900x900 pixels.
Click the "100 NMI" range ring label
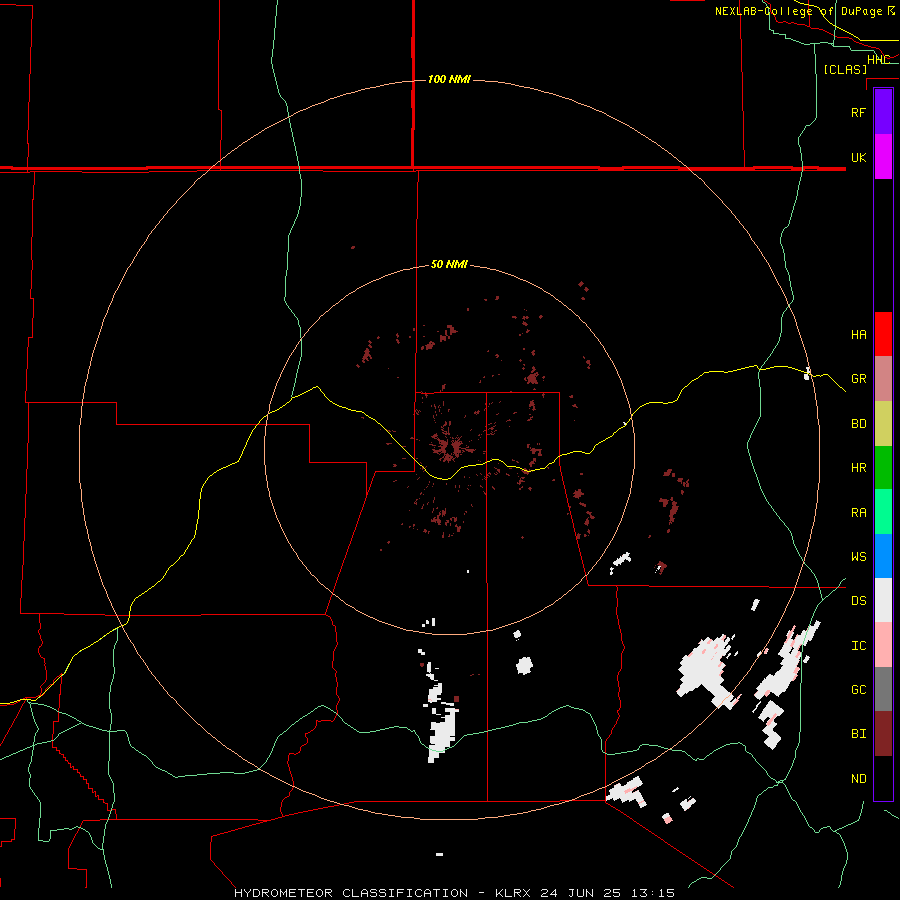449,79
